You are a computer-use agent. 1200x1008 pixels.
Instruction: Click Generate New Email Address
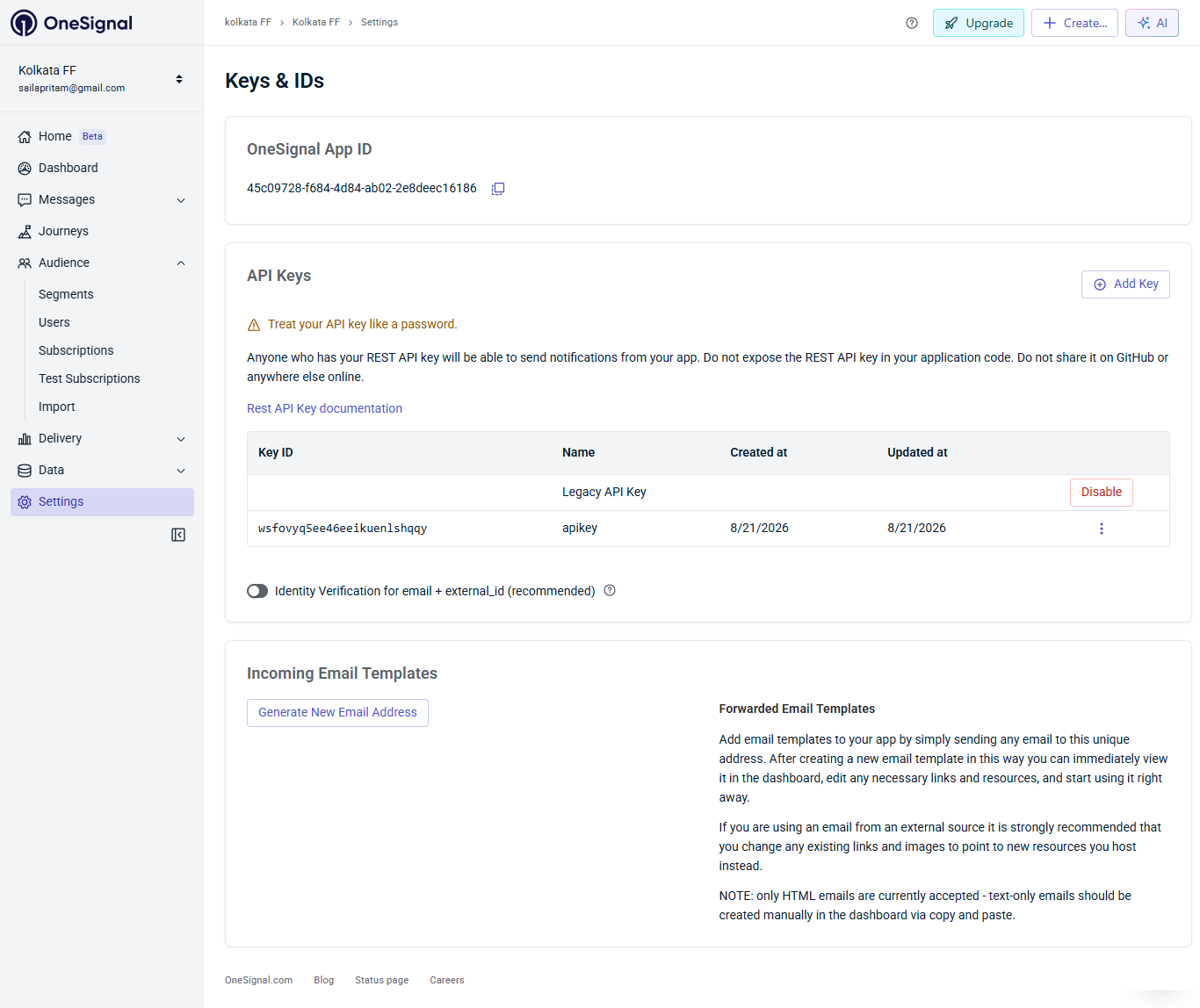[x=337, y=713]
